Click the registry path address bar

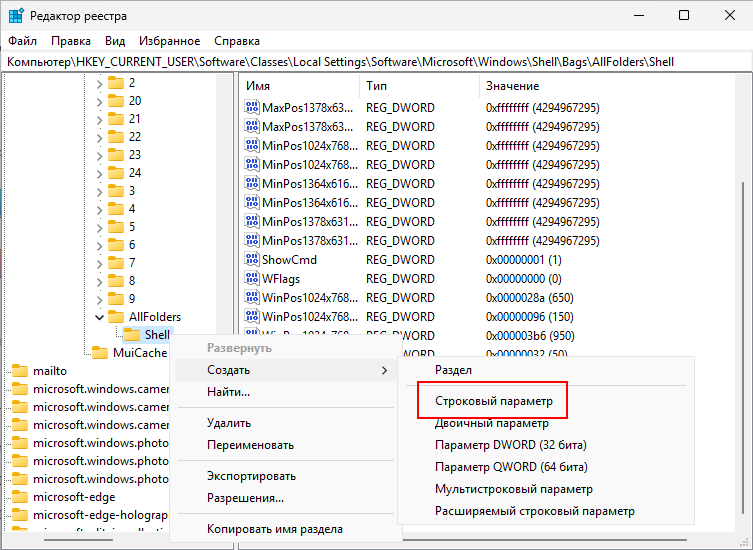pyautogui.click(x=376, y=62)
